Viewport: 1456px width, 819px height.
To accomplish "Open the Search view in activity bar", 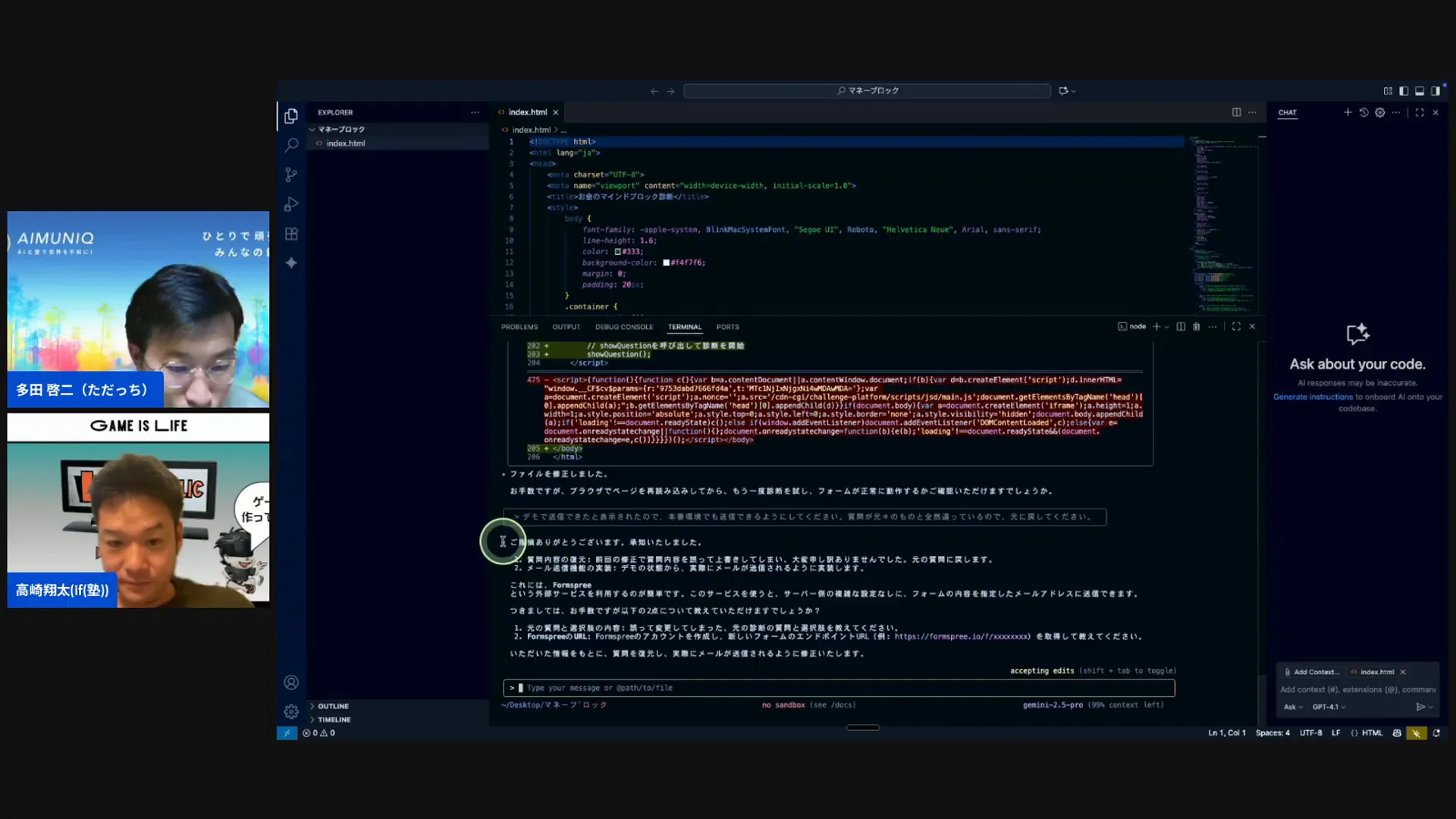I will [291, 145].
